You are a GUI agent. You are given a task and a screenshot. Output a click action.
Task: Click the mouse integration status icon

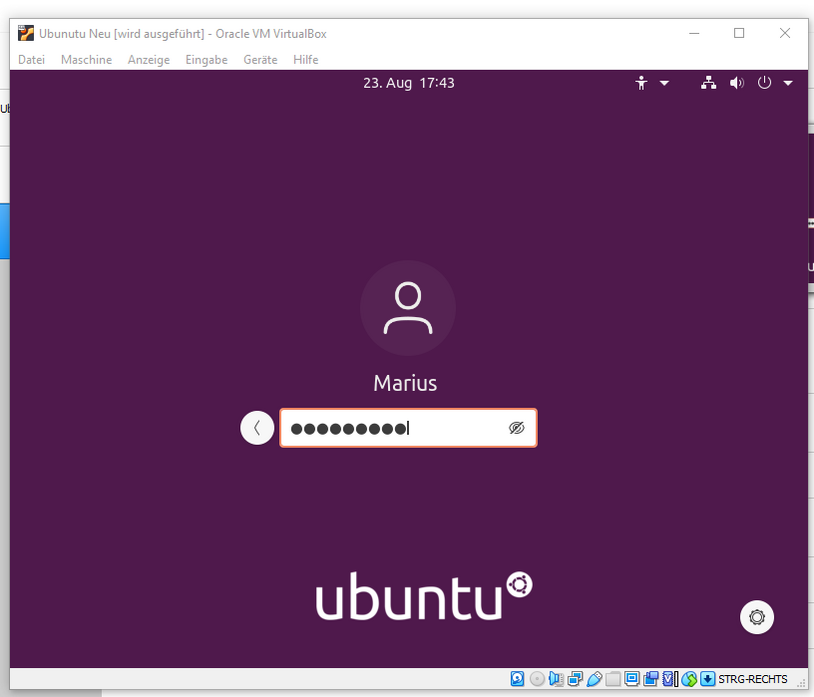click(x=689, y=679)
